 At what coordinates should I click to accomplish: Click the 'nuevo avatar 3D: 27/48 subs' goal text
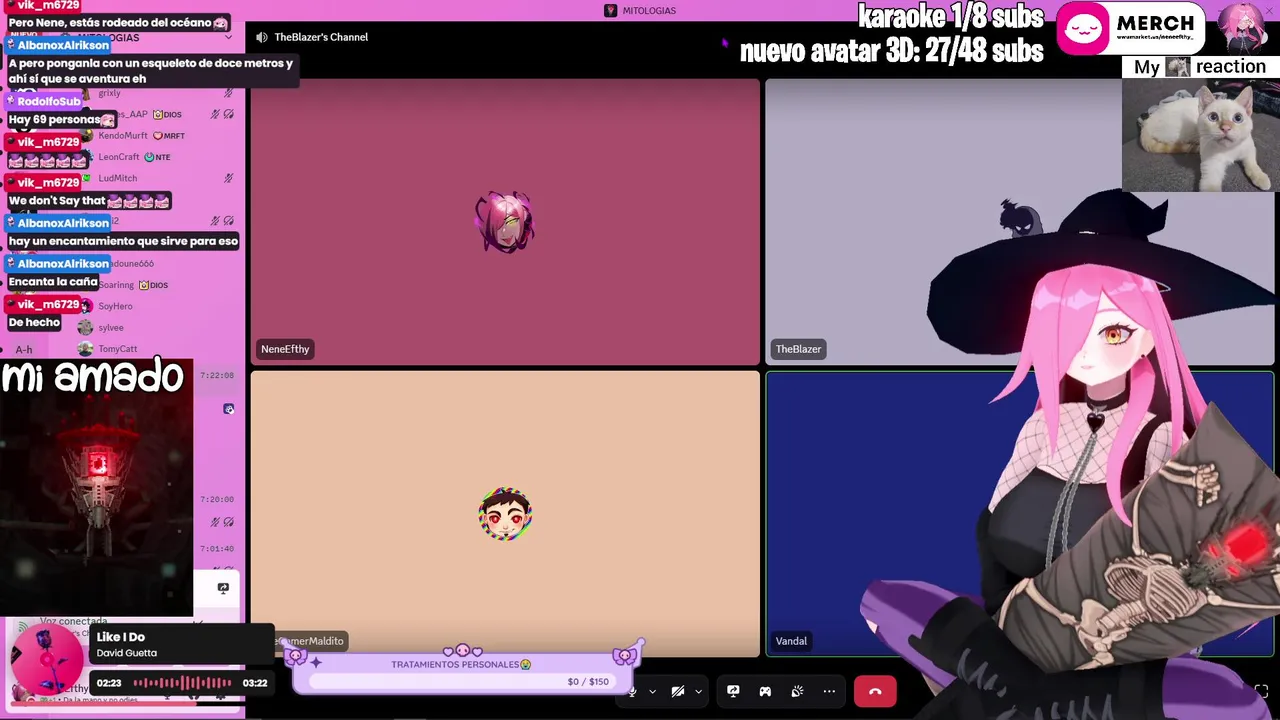coord(892,51)
